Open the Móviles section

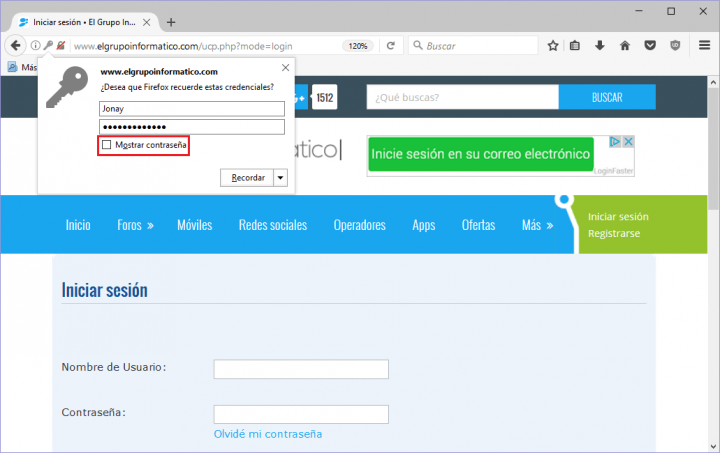click(195, 225)
